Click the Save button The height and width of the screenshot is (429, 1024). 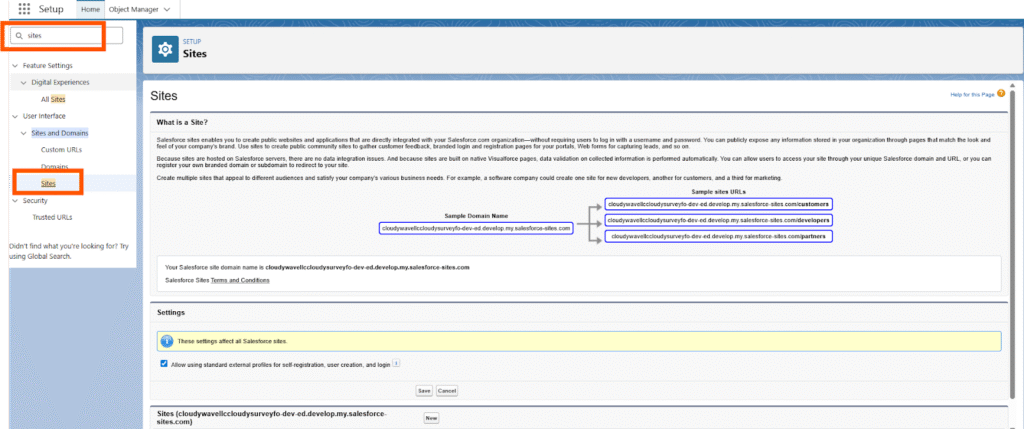tap(424, 390)
